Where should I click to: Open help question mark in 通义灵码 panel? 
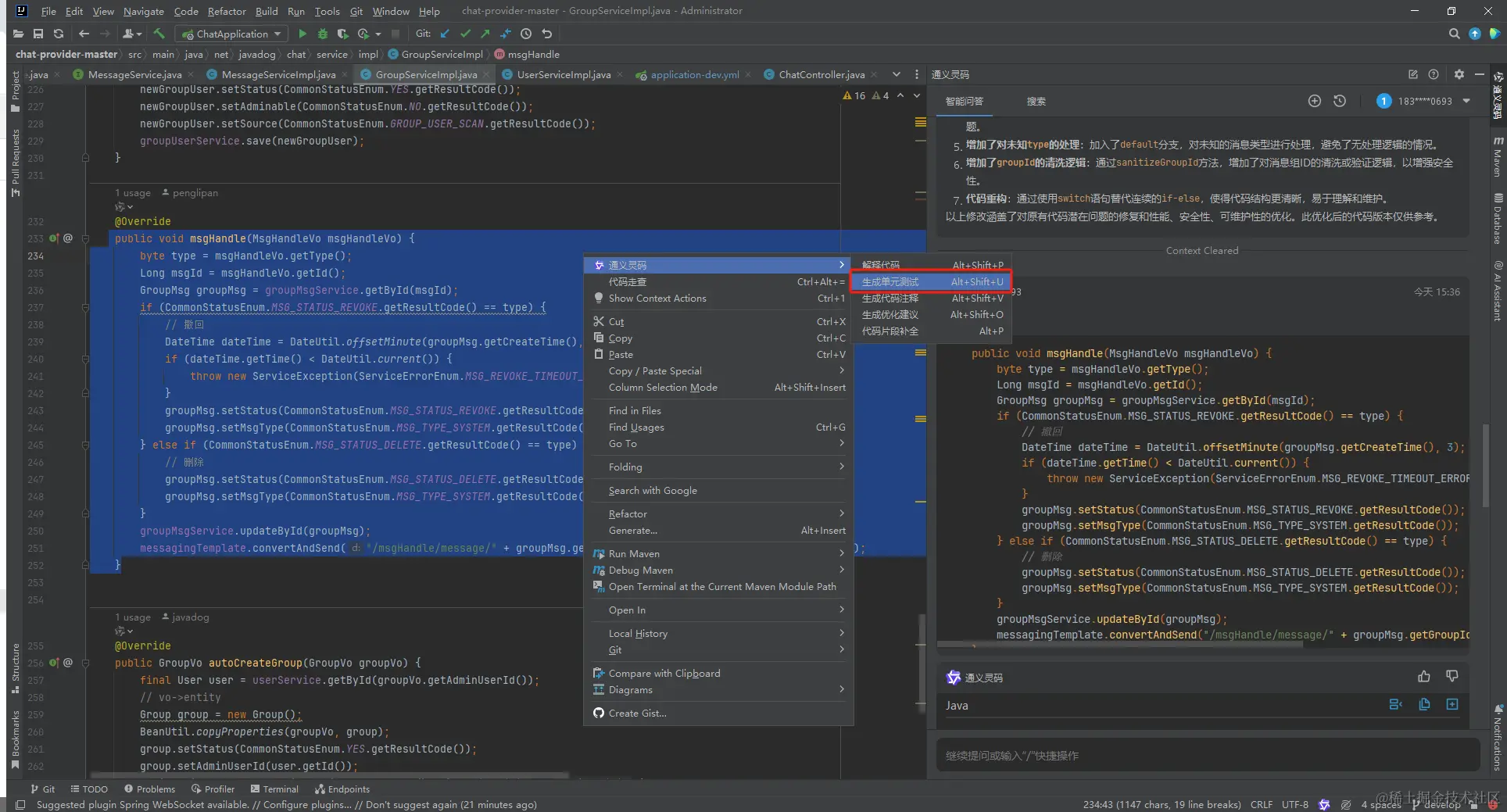pyautogui.click(x=1434, y=74)
